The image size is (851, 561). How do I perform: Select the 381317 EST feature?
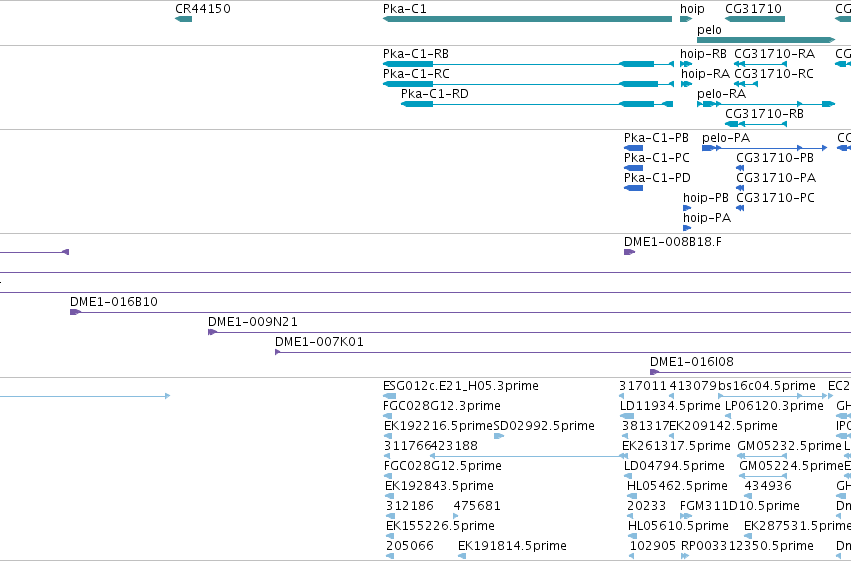pos(625,436)
